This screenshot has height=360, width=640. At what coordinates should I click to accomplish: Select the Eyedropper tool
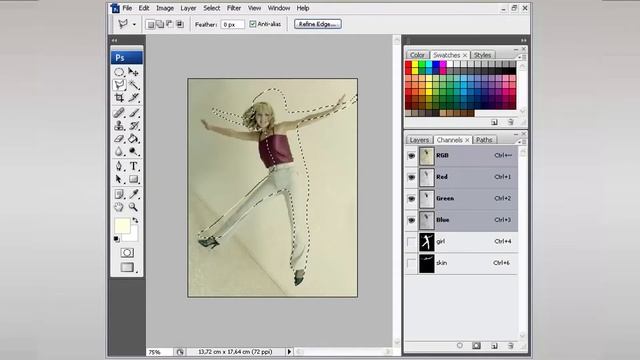[x=133, y=194]
